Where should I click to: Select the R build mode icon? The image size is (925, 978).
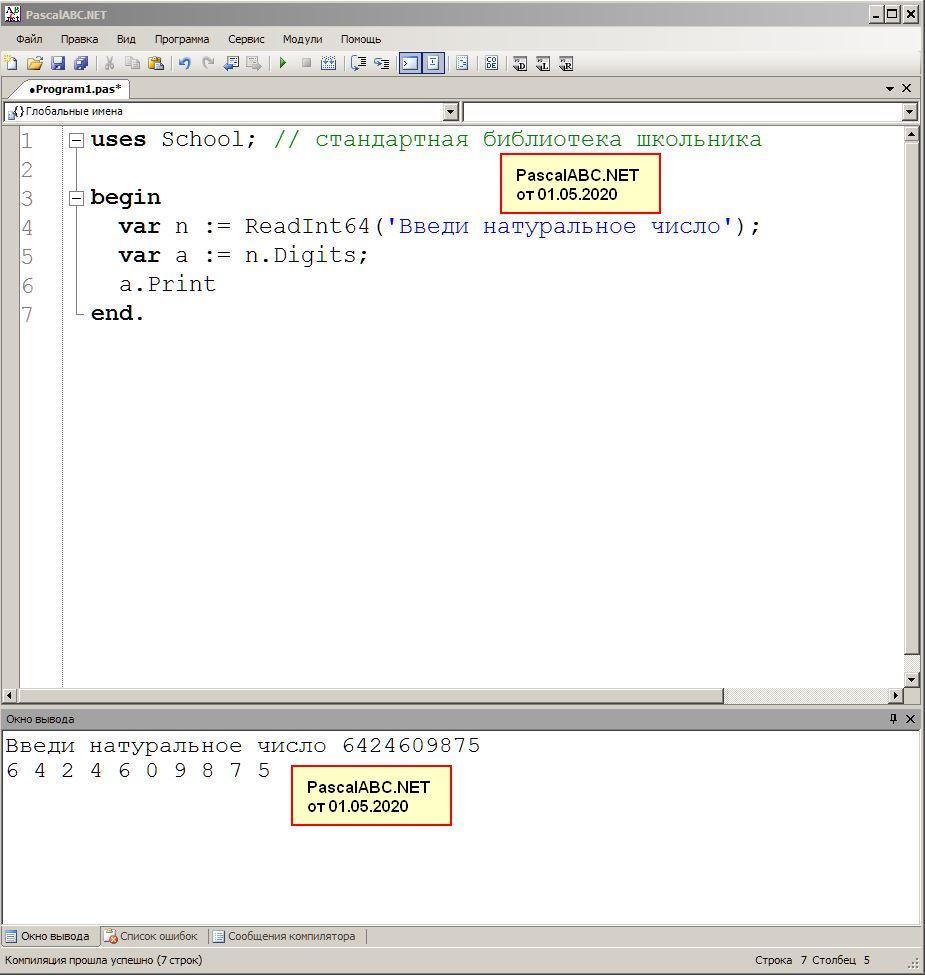566,63
